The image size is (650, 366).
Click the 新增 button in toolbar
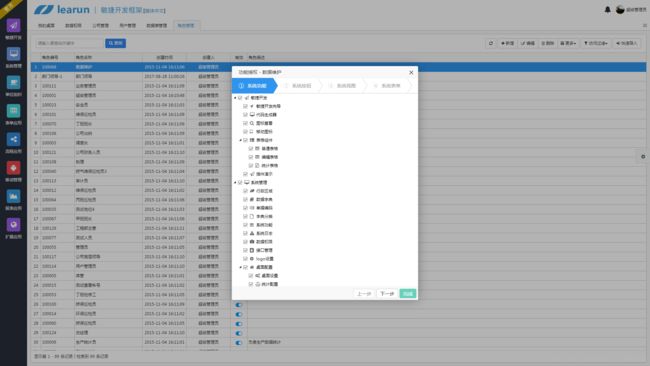(x=508, y=43)
